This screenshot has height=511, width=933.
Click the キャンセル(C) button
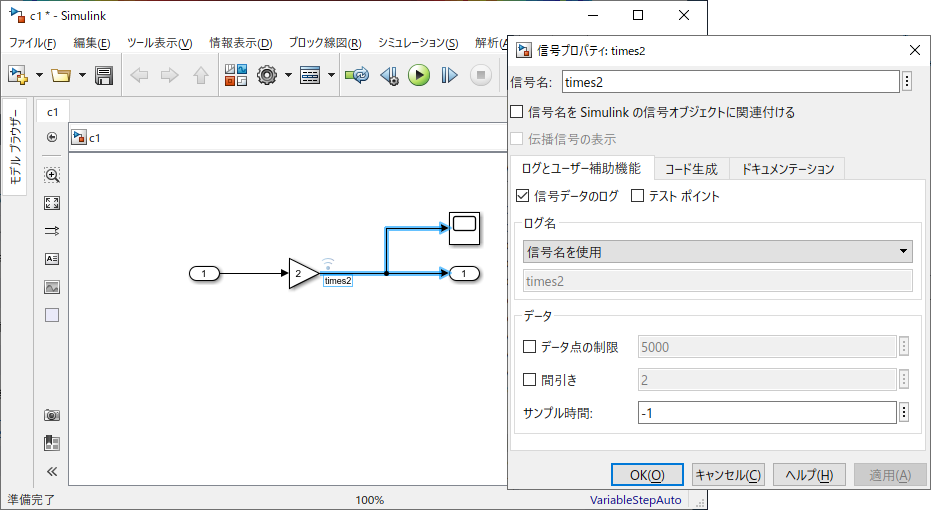pyautogui.click(x=728, y=475)
